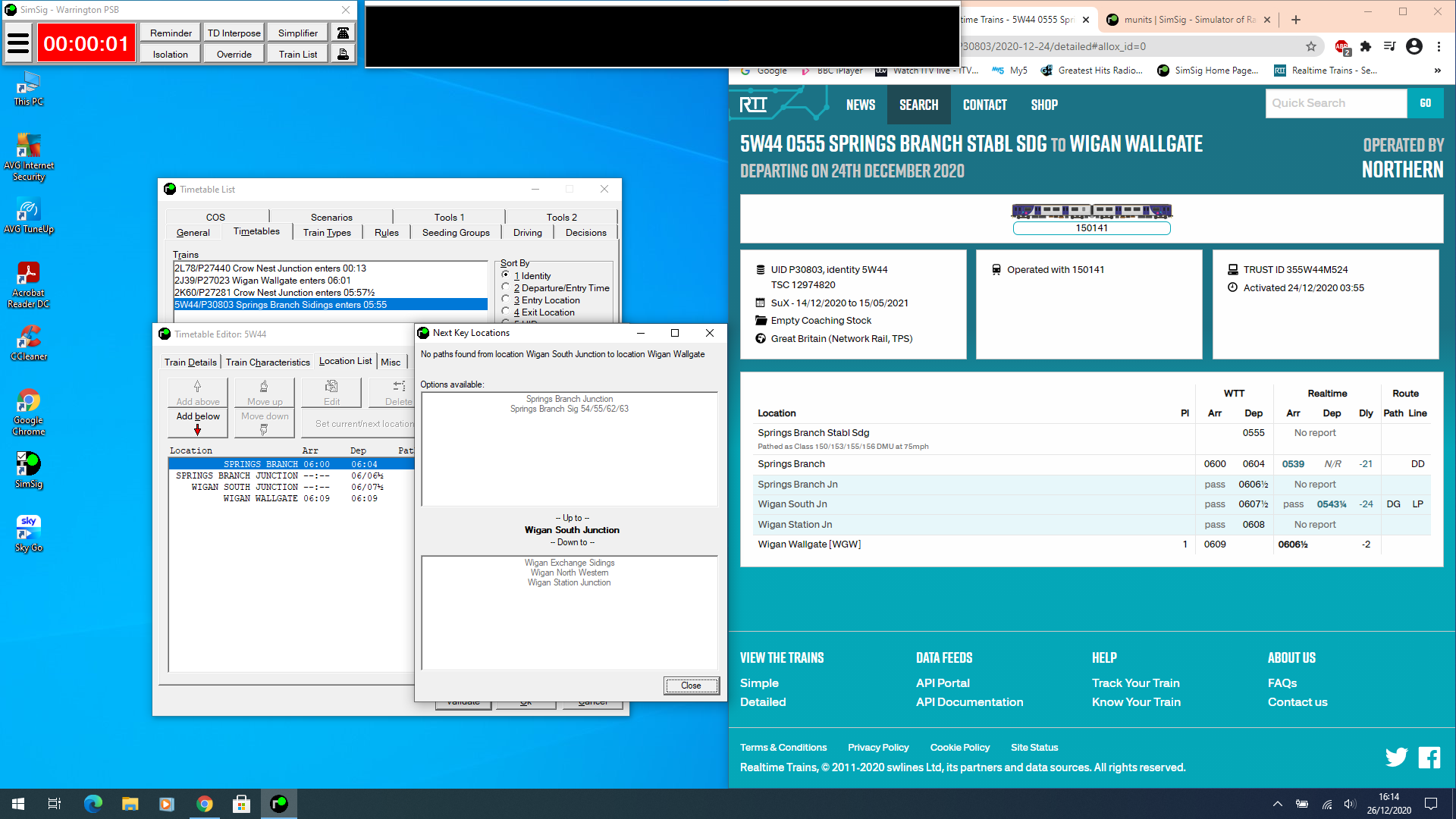This screenshot has height=819, width=1456.
Task: Switch to Decisions tab
Action: (585, 233)
